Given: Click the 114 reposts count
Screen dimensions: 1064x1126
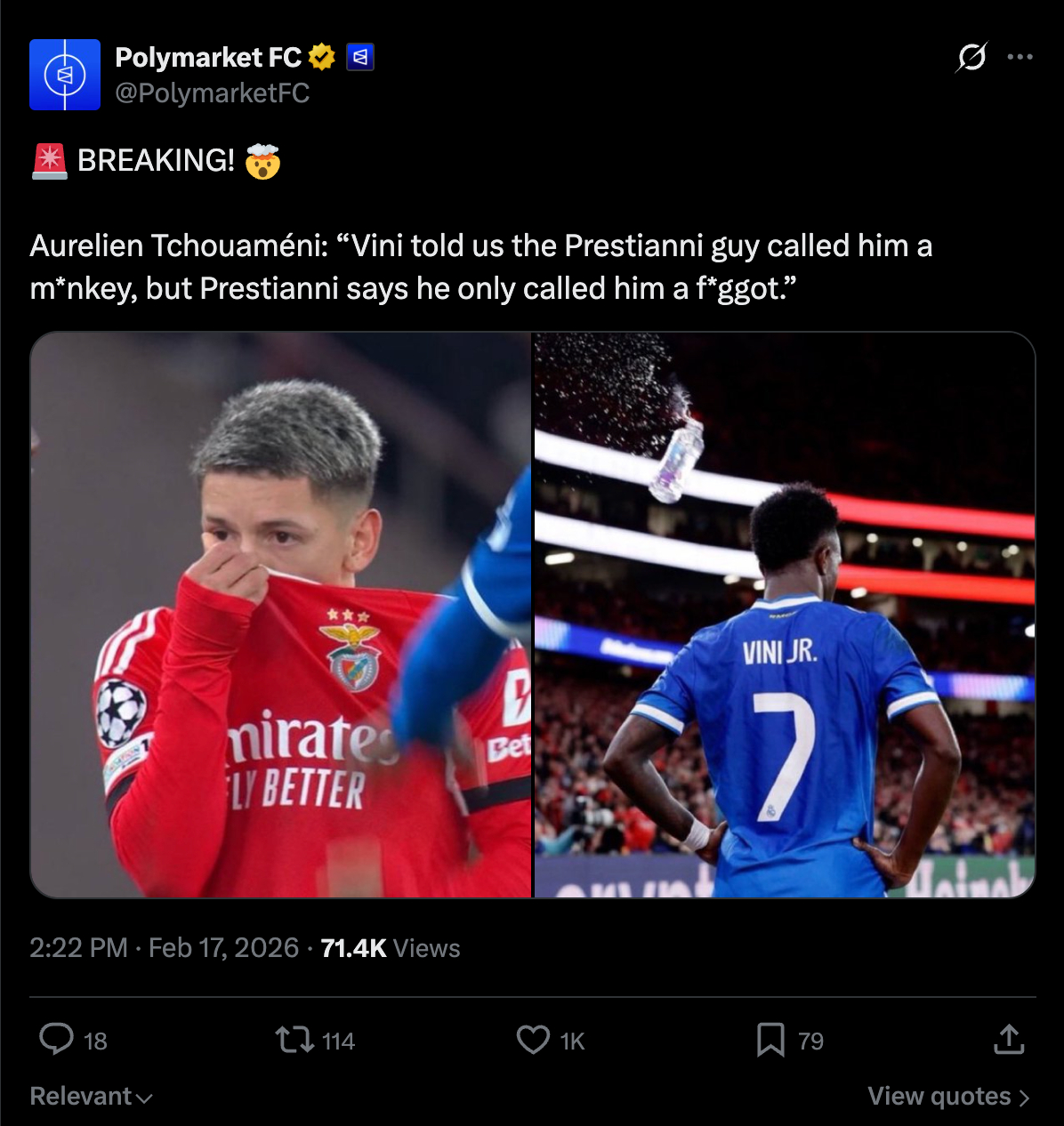Looking at the screenshot, I should [338, 1041].
